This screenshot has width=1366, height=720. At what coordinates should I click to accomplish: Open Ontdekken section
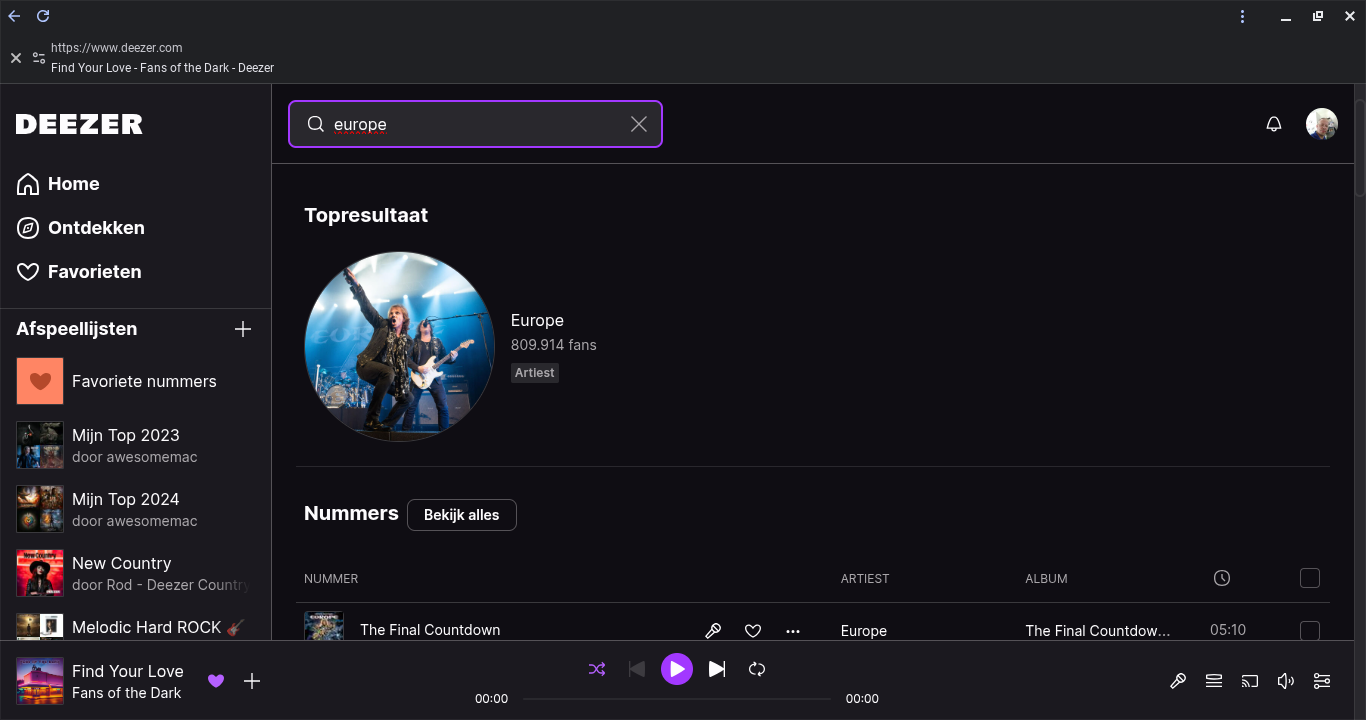pyautogui.click(x=81, y=228)
